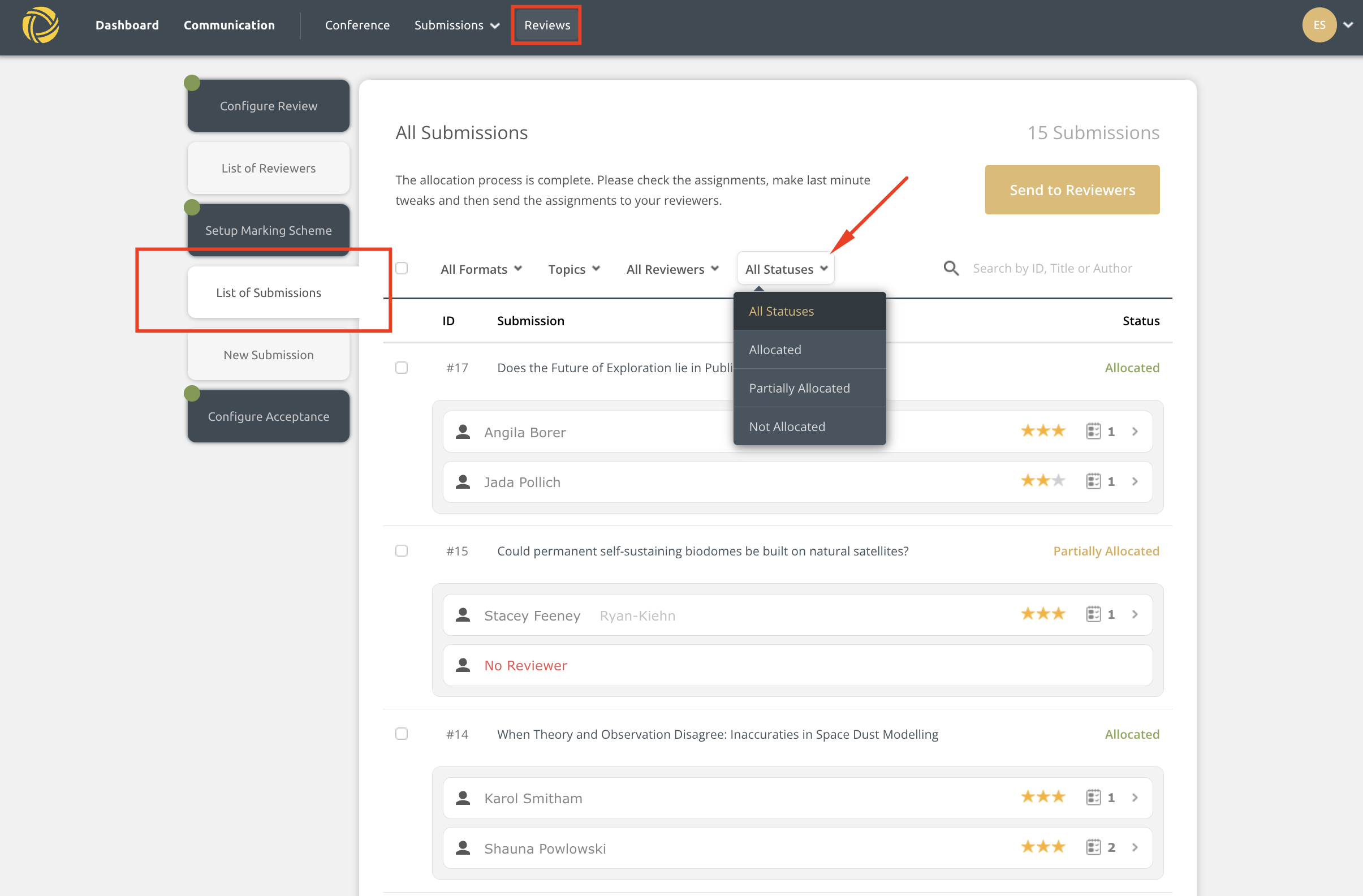1363x896 pixels.
Task: Click the assignments list icon for Stacey Feeney
Action: tap(1093, 614)
